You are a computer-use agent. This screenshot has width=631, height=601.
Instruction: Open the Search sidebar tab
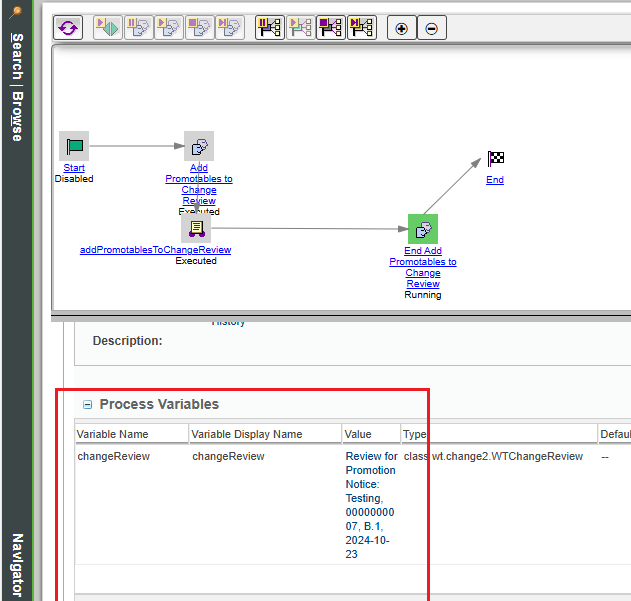pyautogui.click(x=17, y=58)
